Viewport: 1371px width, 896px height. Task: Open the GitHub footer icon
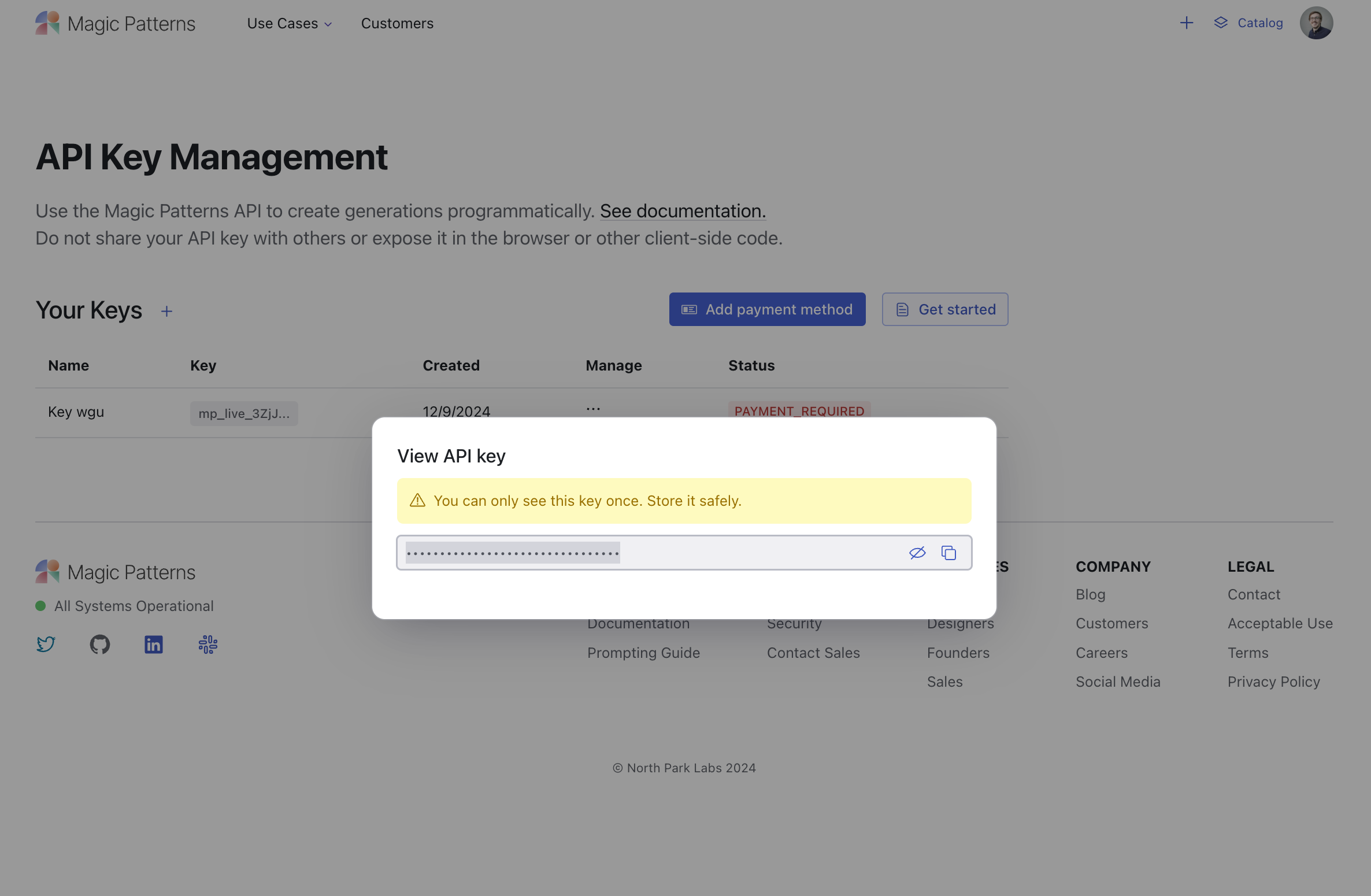pyautogui.click(x=99, y=644)
